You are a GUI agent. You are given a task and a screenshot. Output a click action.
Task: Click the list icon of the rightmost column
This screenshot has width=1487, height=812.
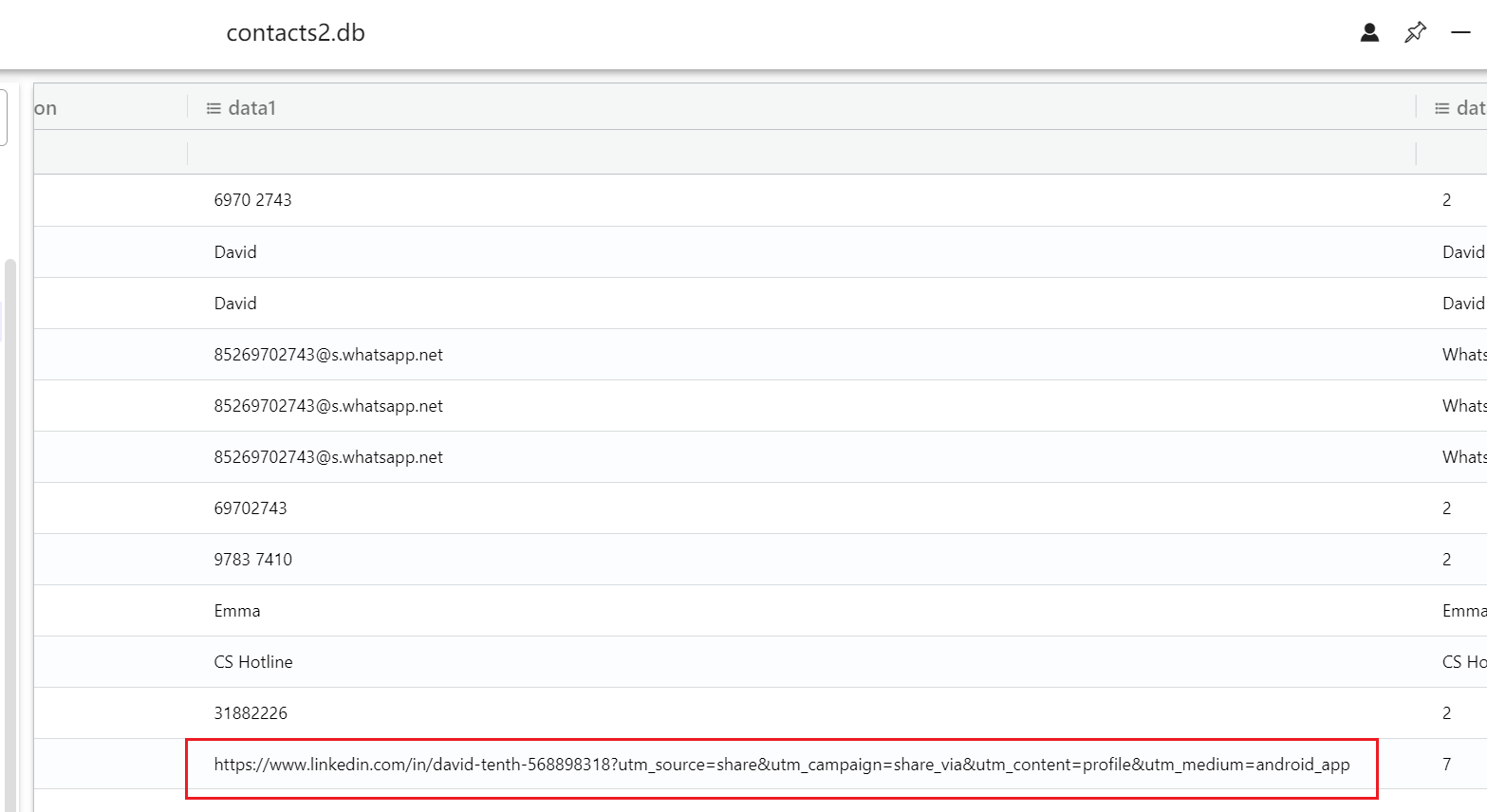click(1441, 108)
